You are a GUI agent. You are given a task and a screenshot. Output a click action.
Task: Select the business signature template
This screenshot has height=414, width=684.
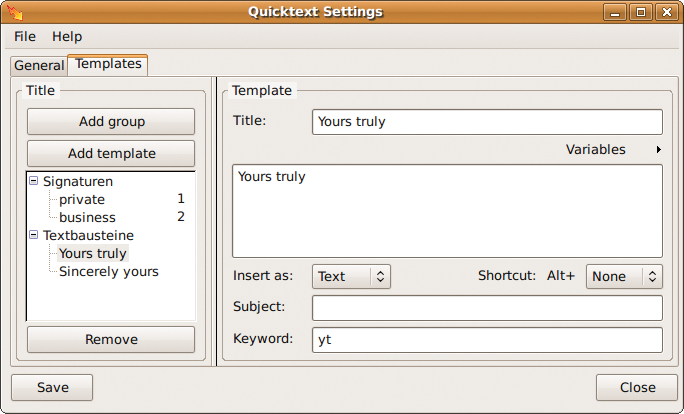[87, 217]
